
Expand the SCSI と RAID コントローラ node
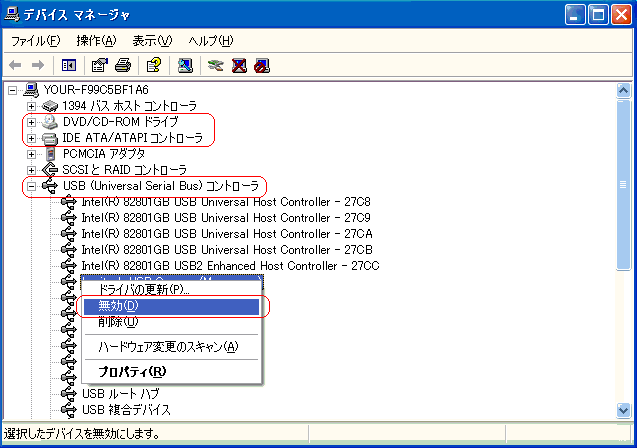[31, 170]
